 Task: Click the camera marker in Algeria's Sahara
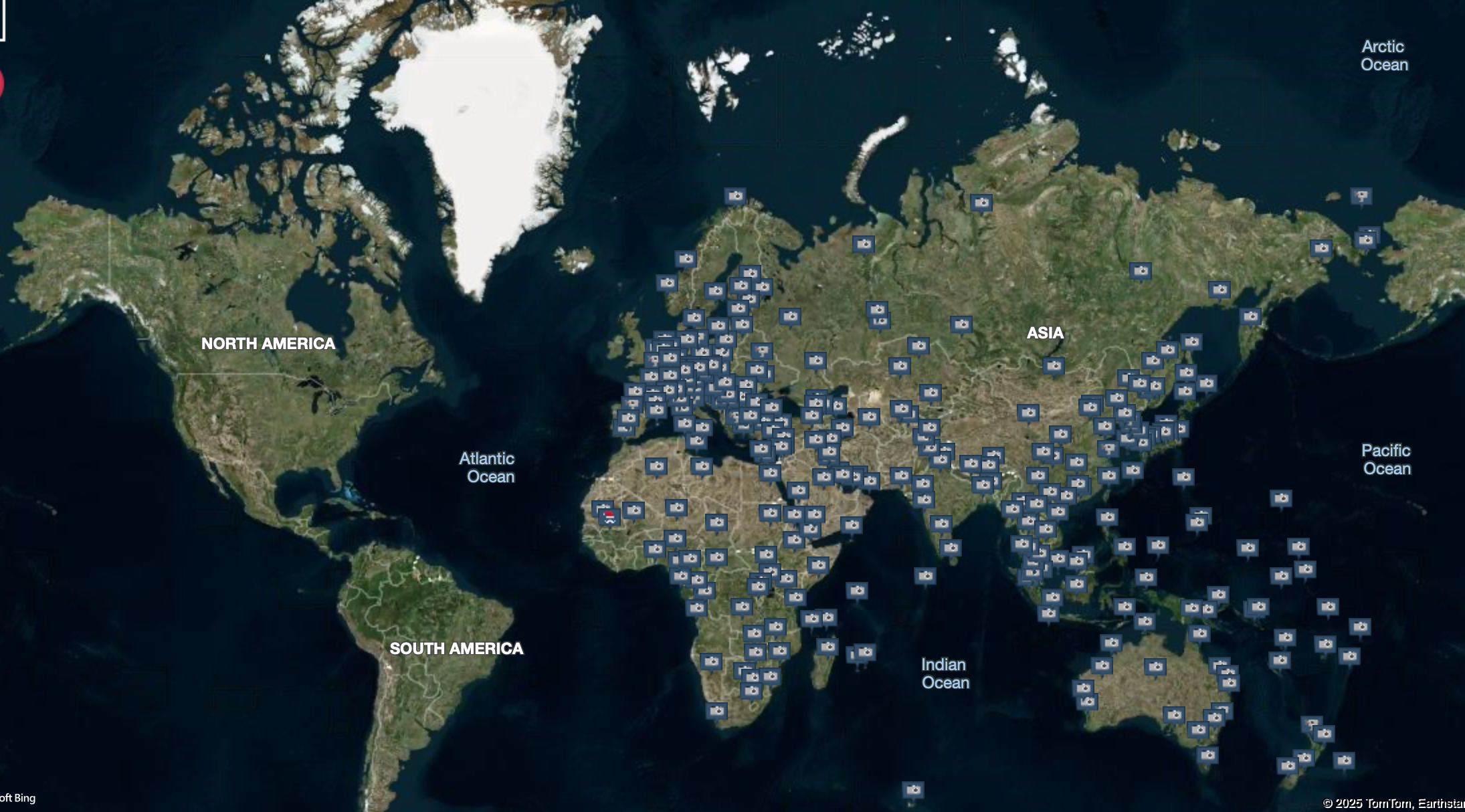click(x=656, y=466)
